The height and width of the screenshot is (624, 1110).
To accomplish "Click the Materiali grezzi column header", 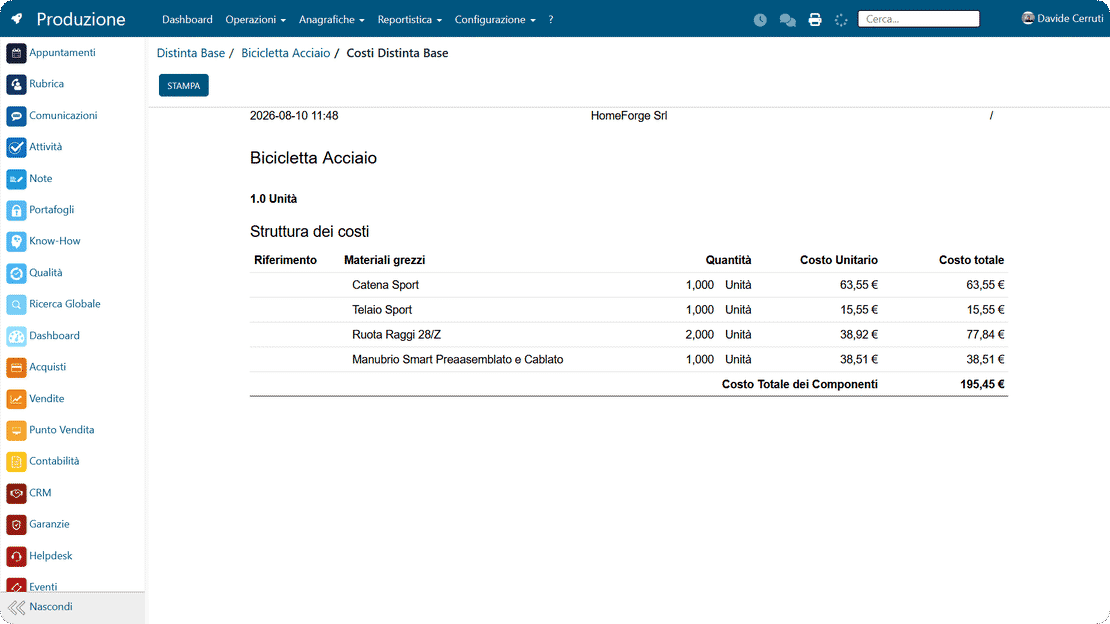I will [384, 260].
